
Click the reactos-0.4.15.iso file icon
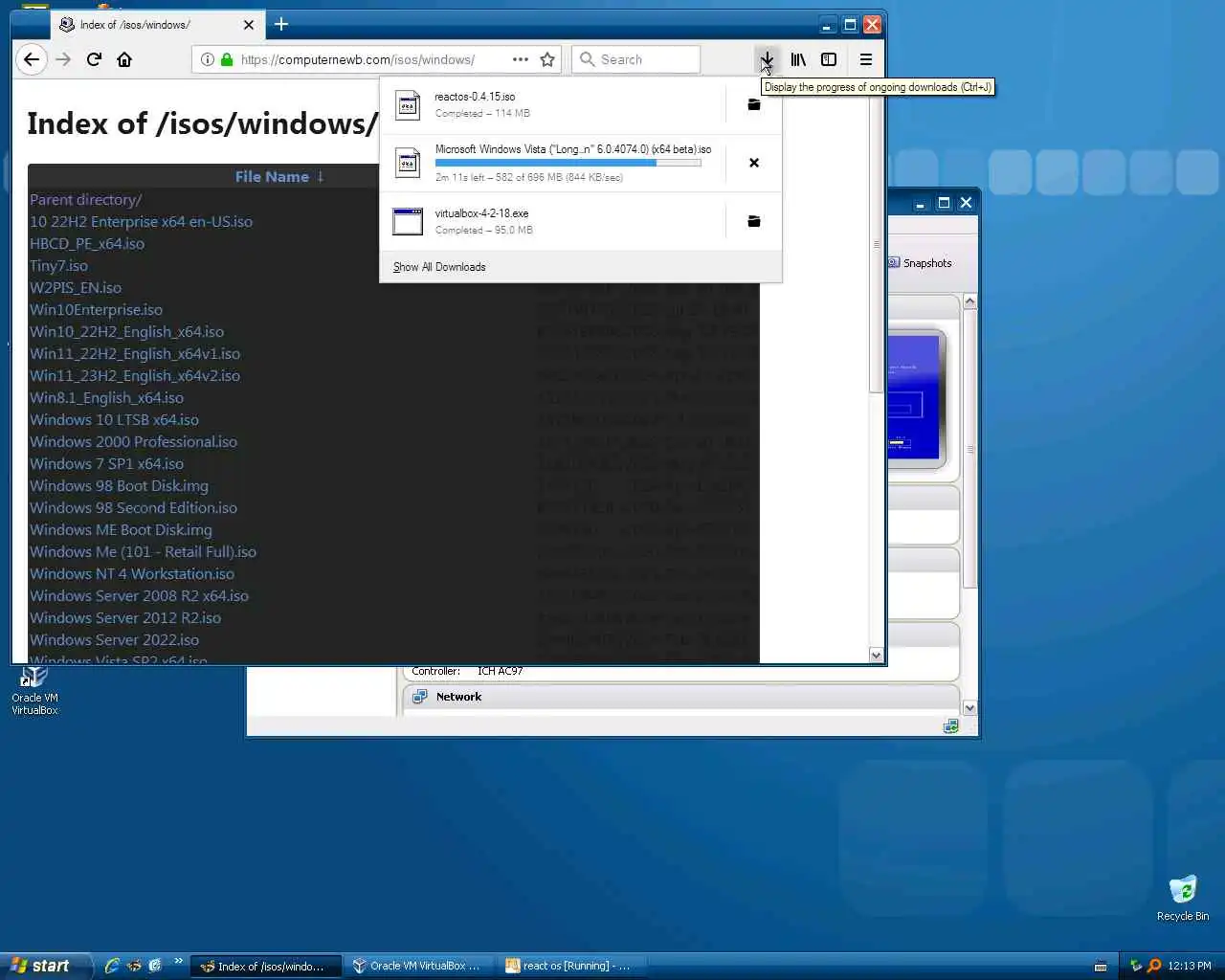pyautogui.click(x=408, y=104)
